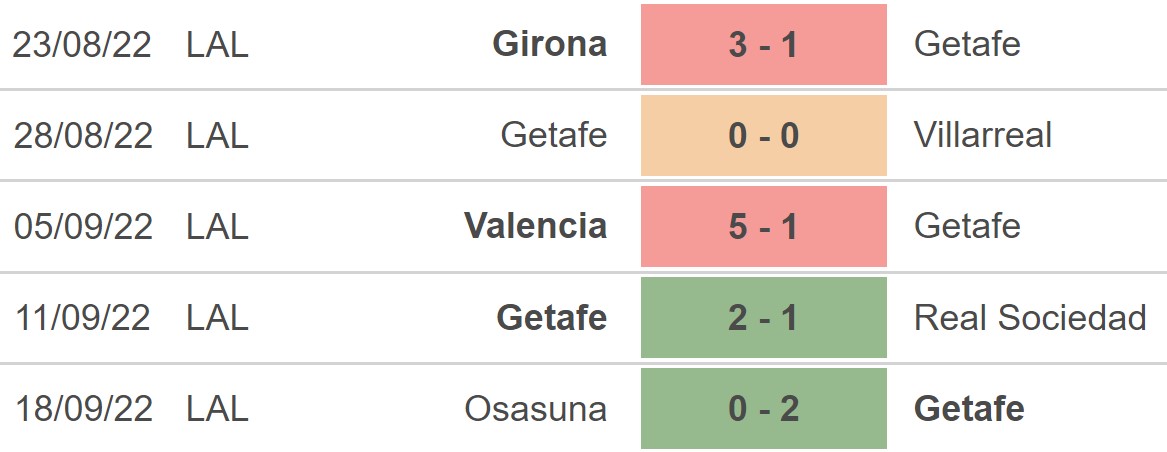1167x452 pixels.
Task: Click the 23/08/22 match date
Action: click(x=82, y=45)
